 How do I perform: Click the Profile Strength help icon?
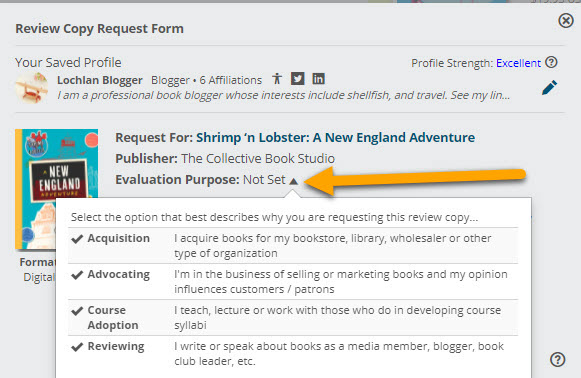pos(551,62)
